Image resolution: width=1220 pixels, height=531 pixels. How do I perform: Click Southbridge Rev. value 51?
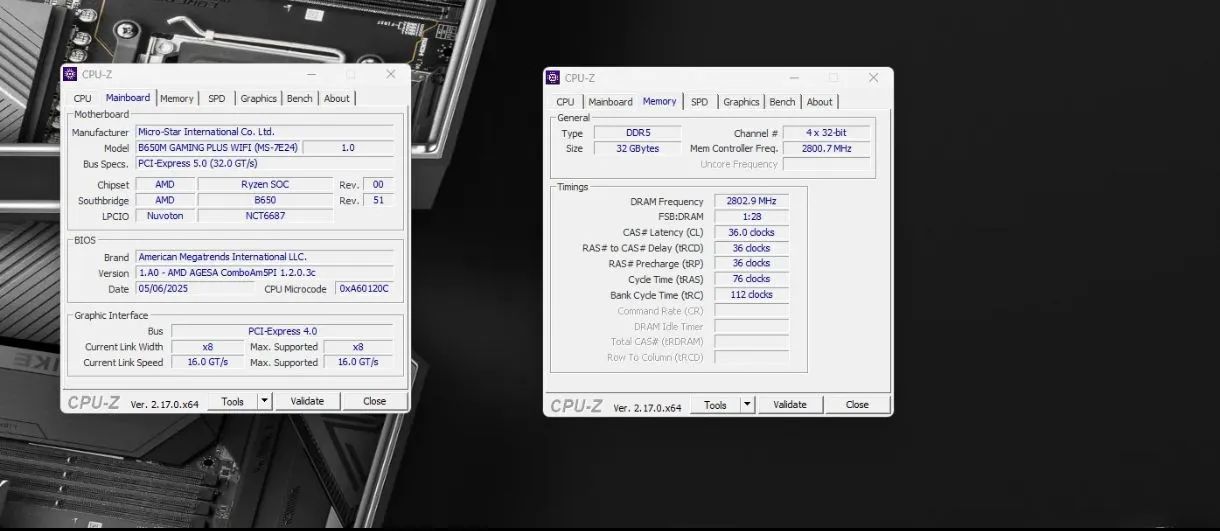point(378,200)
